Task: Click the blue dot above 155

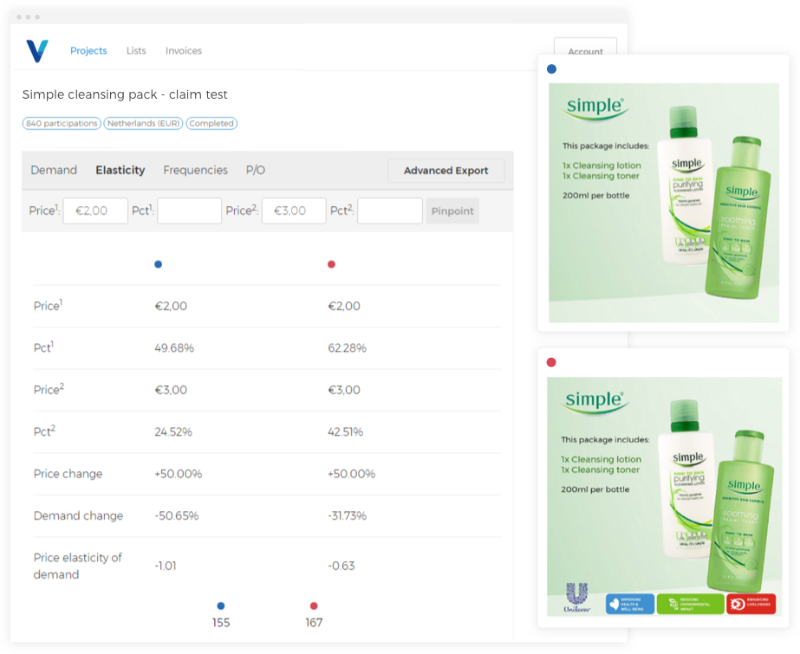Action: [220, 606]
